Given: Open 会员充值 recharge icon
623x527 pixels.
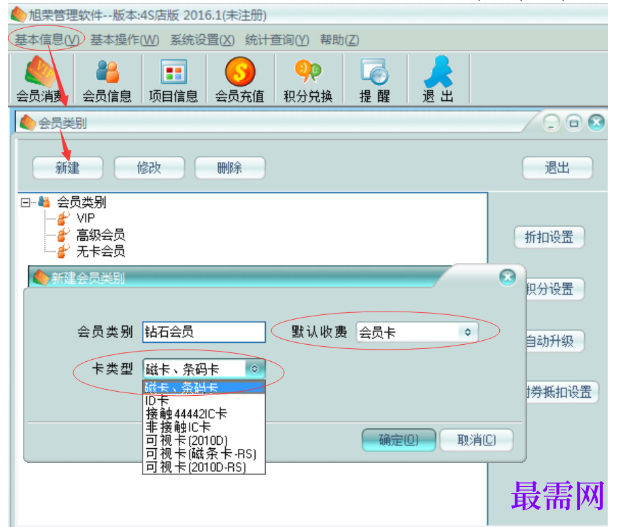Looking at the screenshot, I should 240,79.
